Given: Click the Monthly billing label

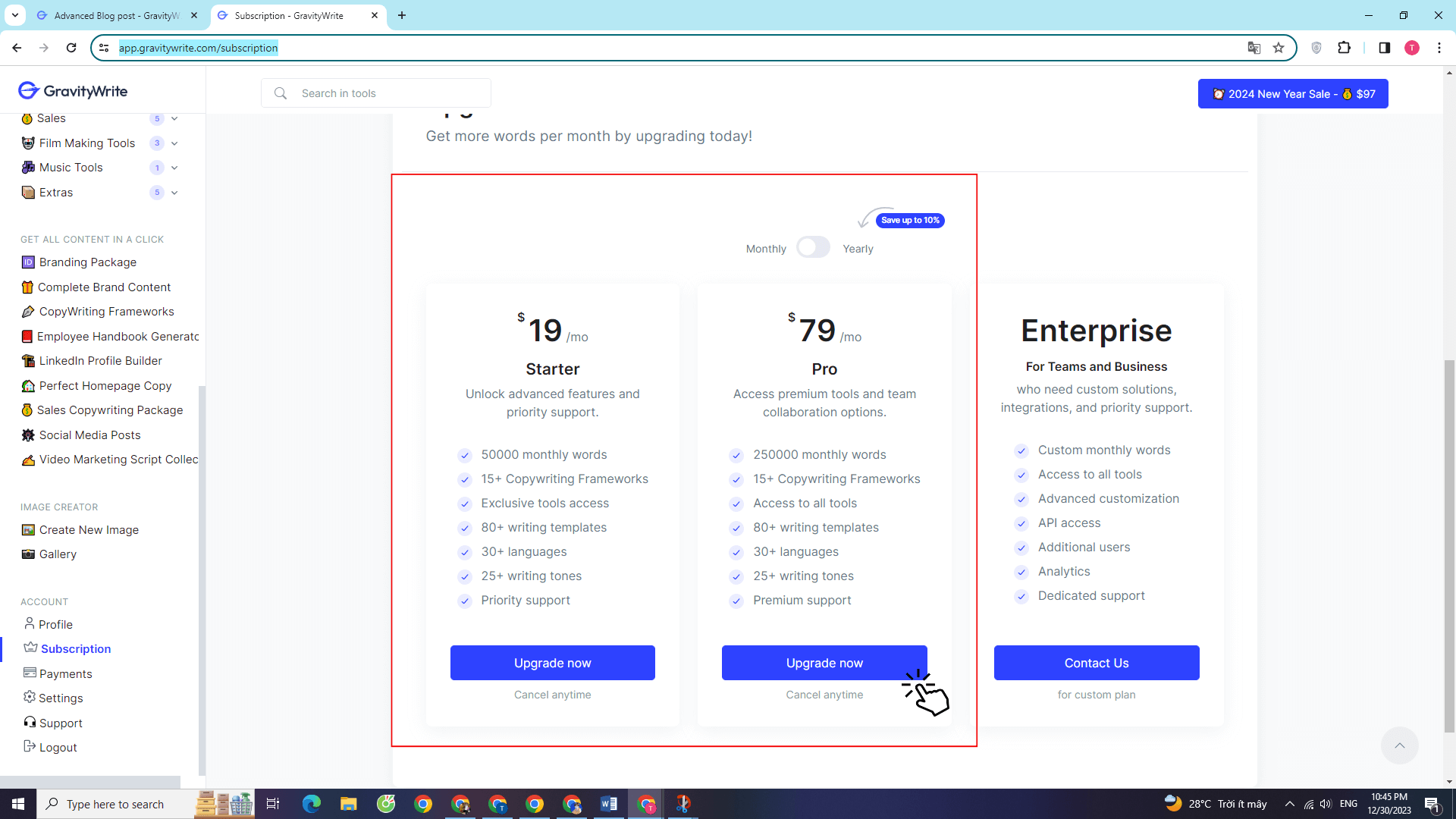Looking at the screenshot, I should point(766,249).
